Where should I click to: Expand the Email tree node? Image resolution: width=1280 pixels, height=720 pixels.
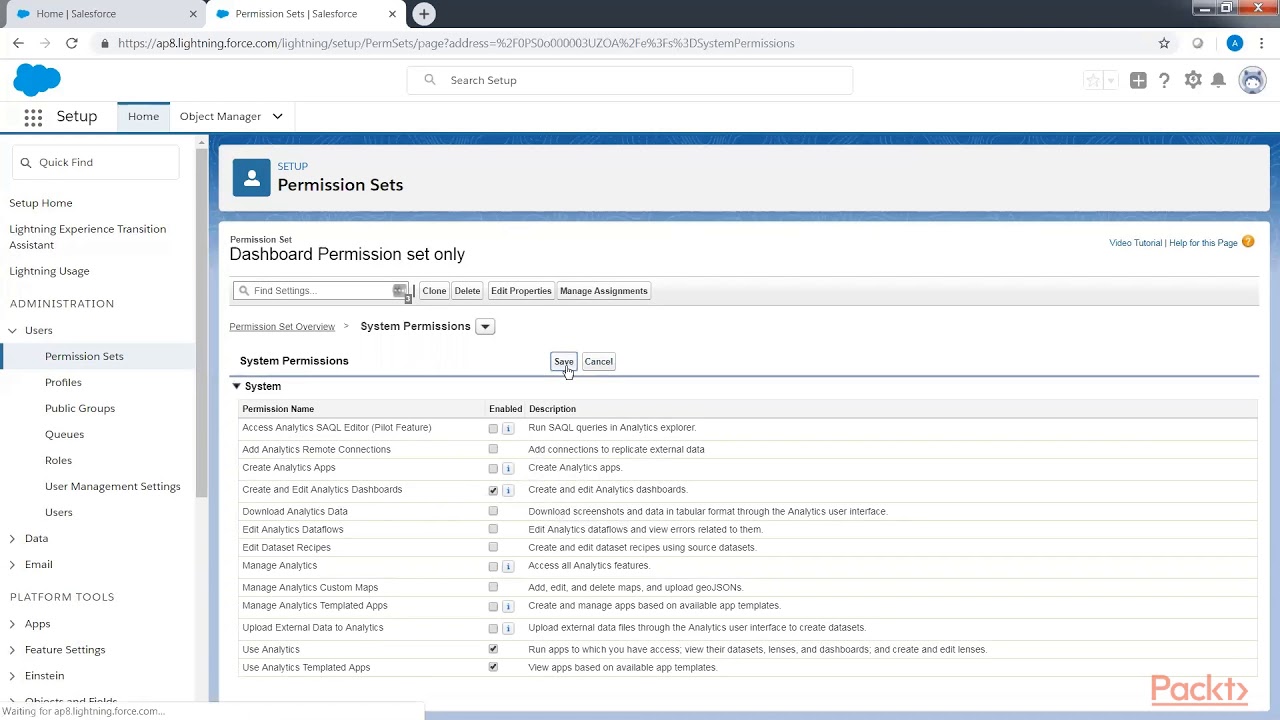[13, 564]
